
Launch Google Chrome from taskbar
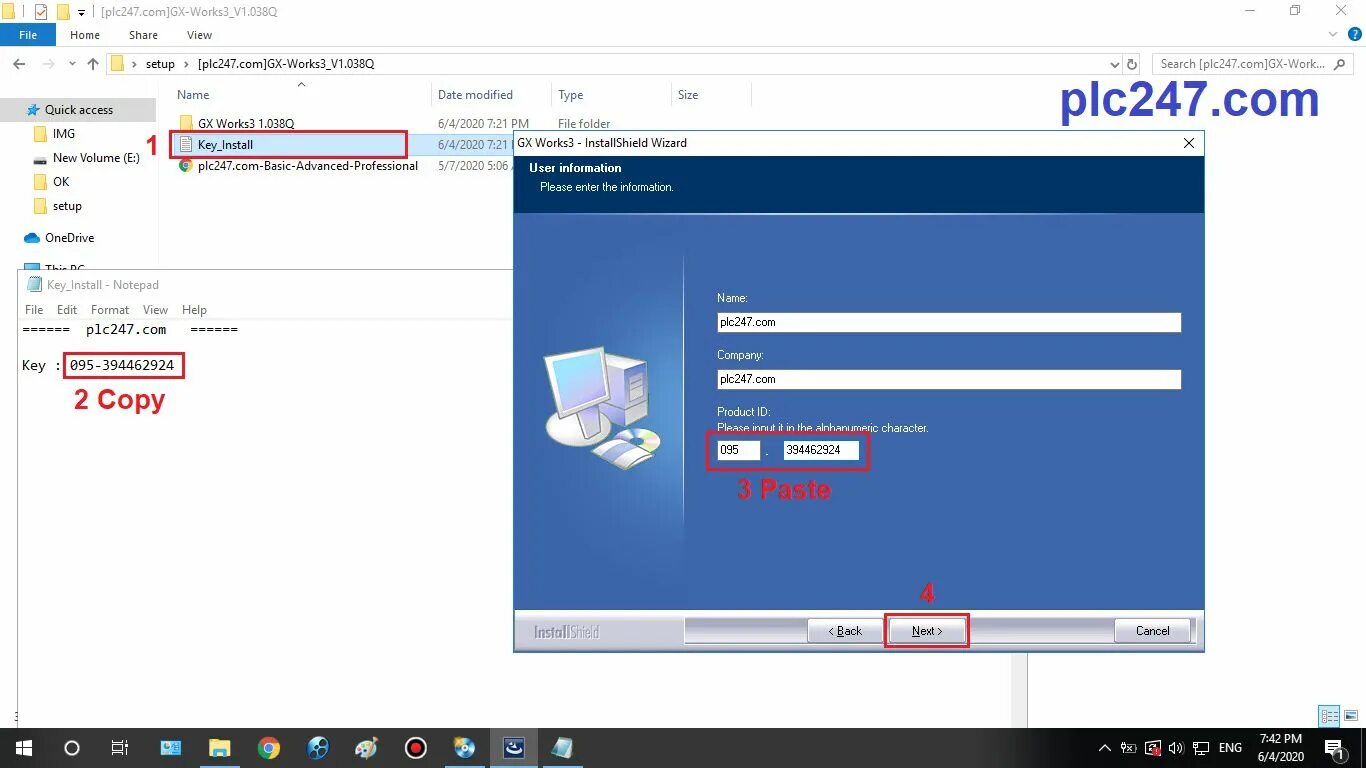268,748
